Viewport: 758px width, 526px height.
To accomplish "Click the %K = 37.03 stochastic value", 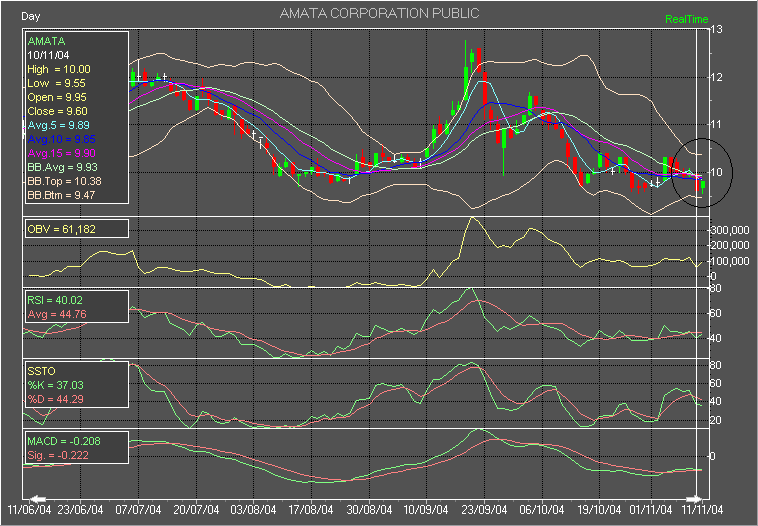I will [56, 385].
